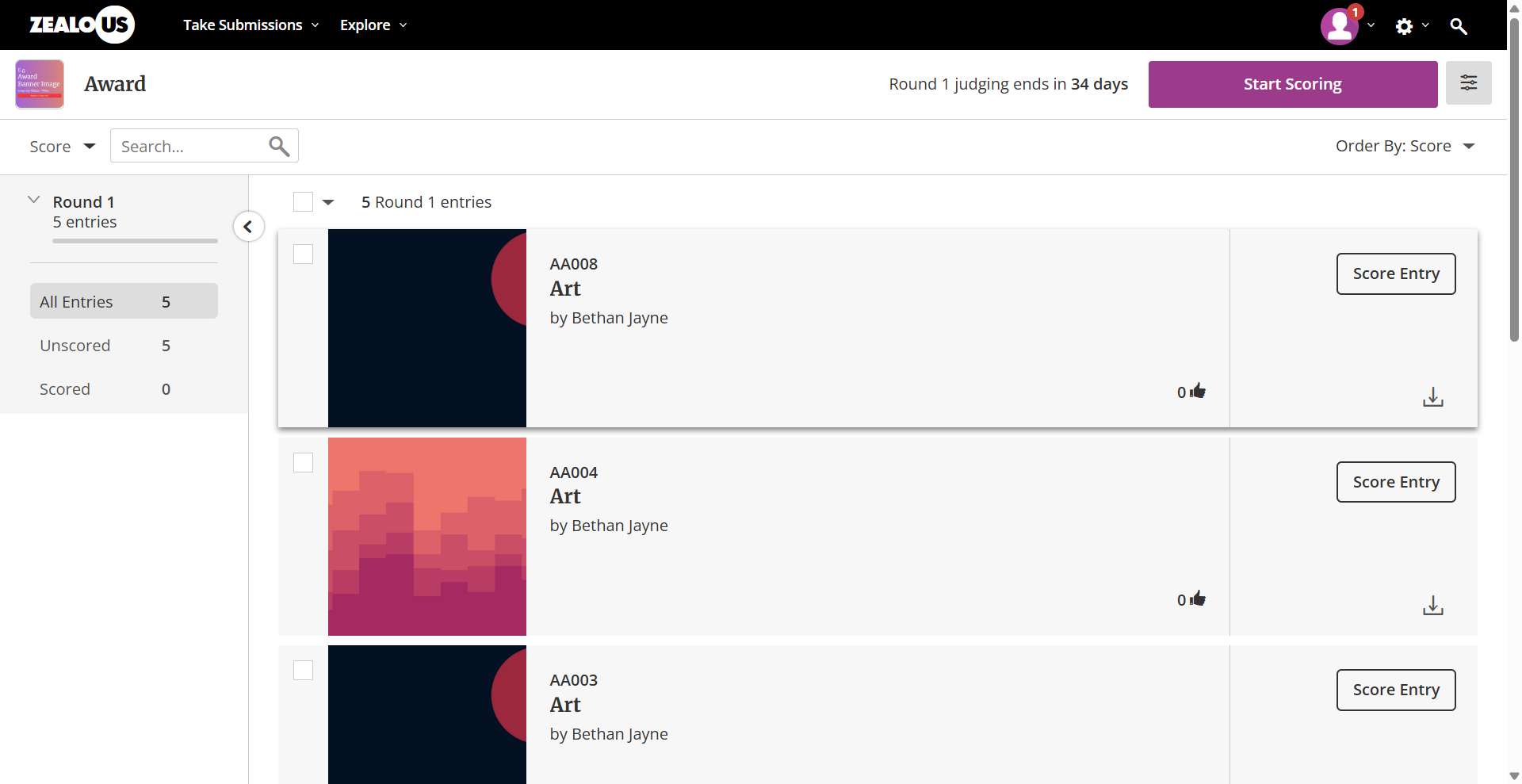Screen dimensions: 1522x784
Task: Select the Unscored entries filter
Action: click(75, 346)
